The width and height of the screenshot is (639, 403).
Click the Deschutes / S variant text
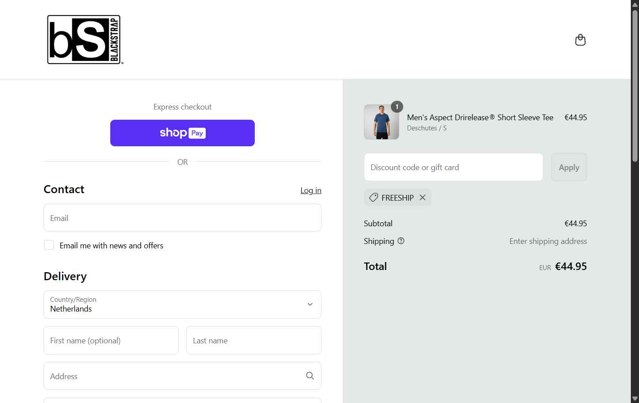pos(426,128)
